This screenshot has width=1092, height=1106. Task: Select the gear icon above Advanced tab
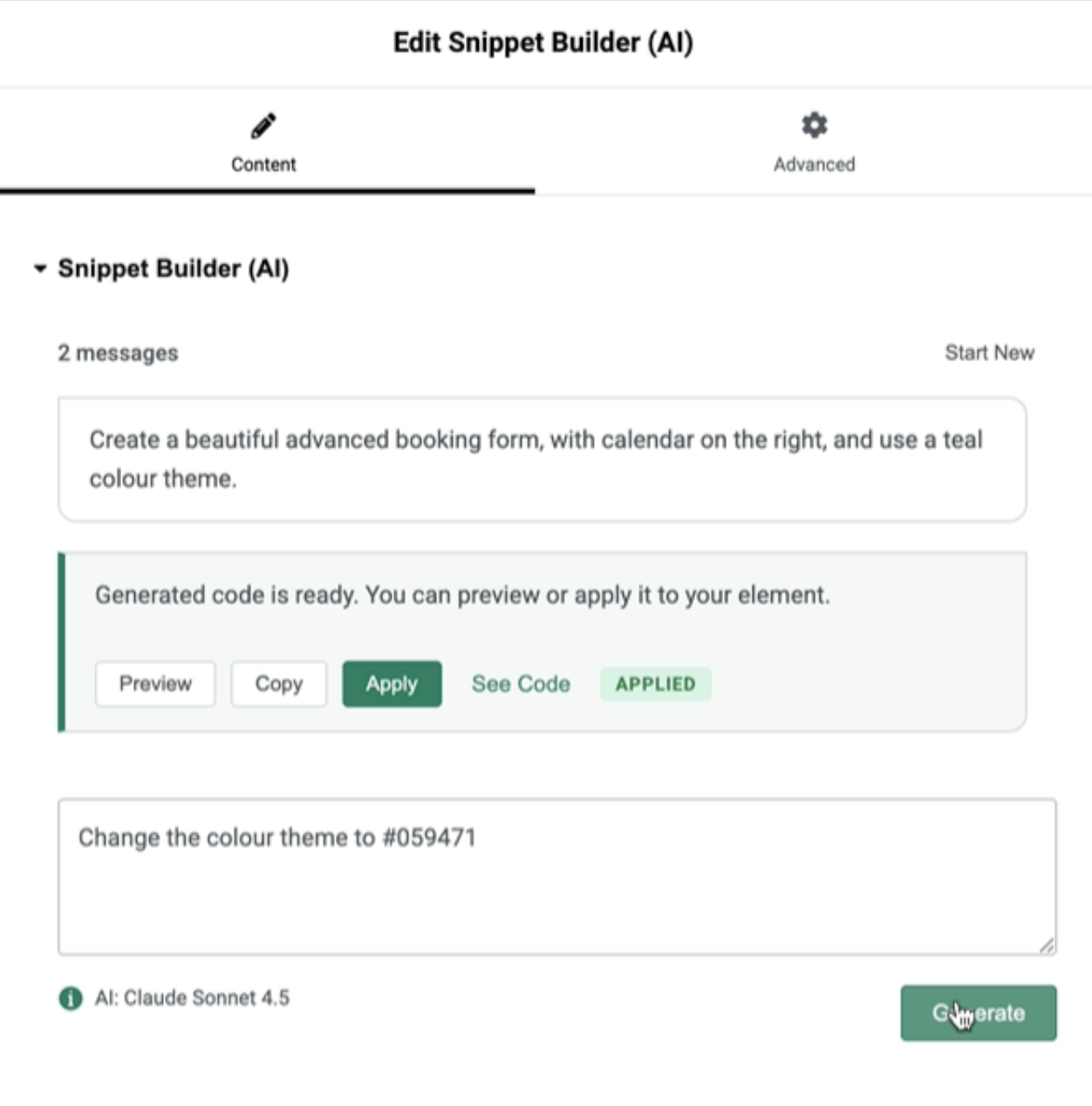click(814, 124)
